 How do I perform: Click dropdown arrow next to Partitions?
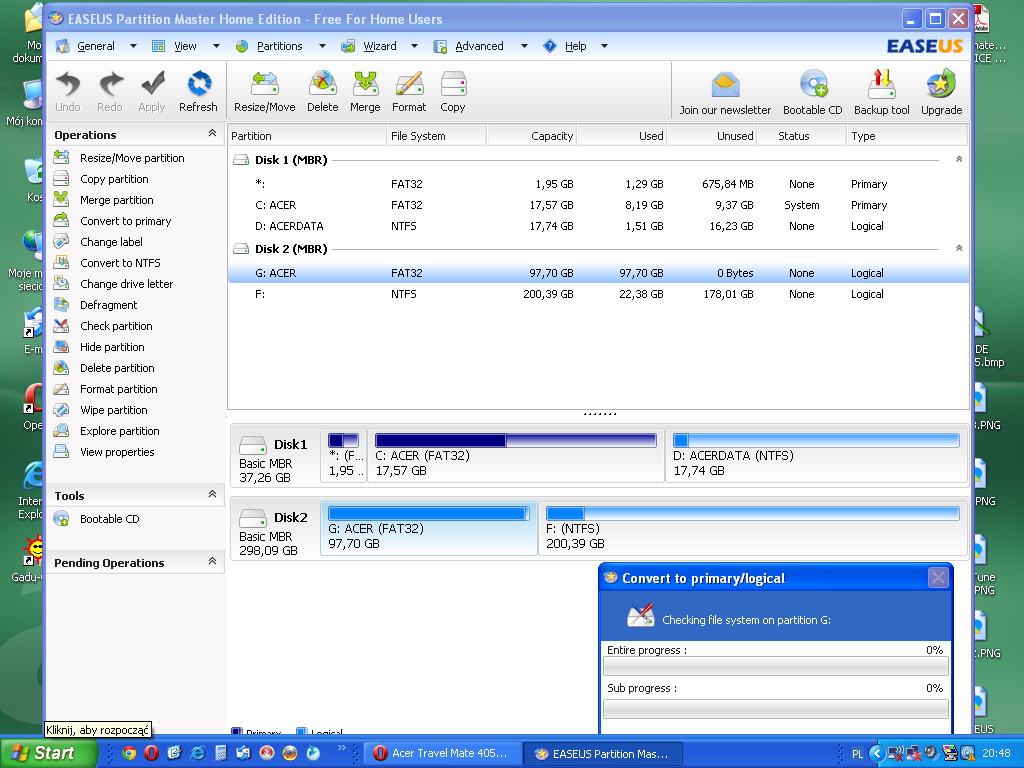[x=322, y=46]
